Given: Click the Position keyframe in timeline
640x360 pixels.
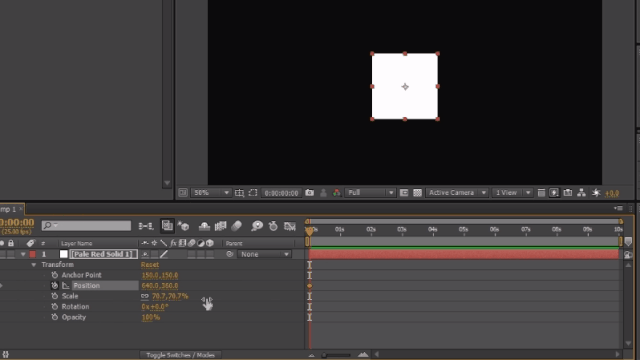Looking at the screenshot, I should tap(309, 286).
